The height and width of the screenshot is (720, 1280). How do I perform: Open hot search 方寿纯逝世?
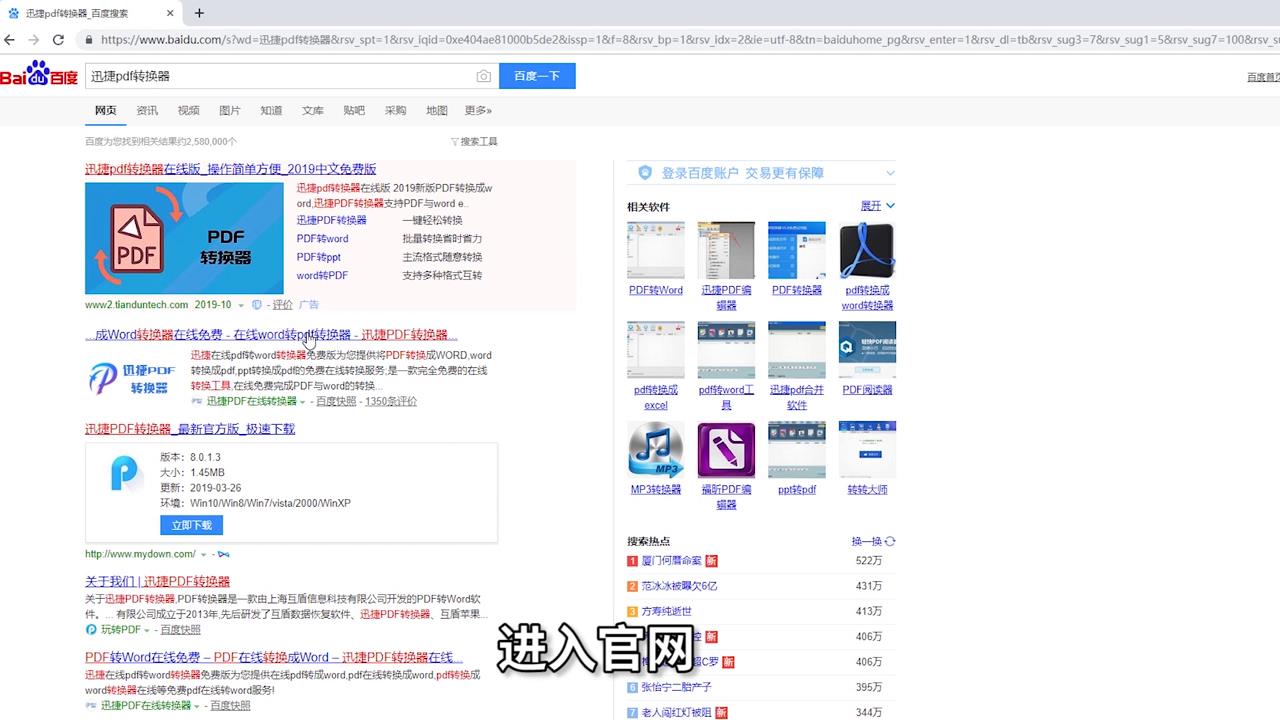point(667,611)
